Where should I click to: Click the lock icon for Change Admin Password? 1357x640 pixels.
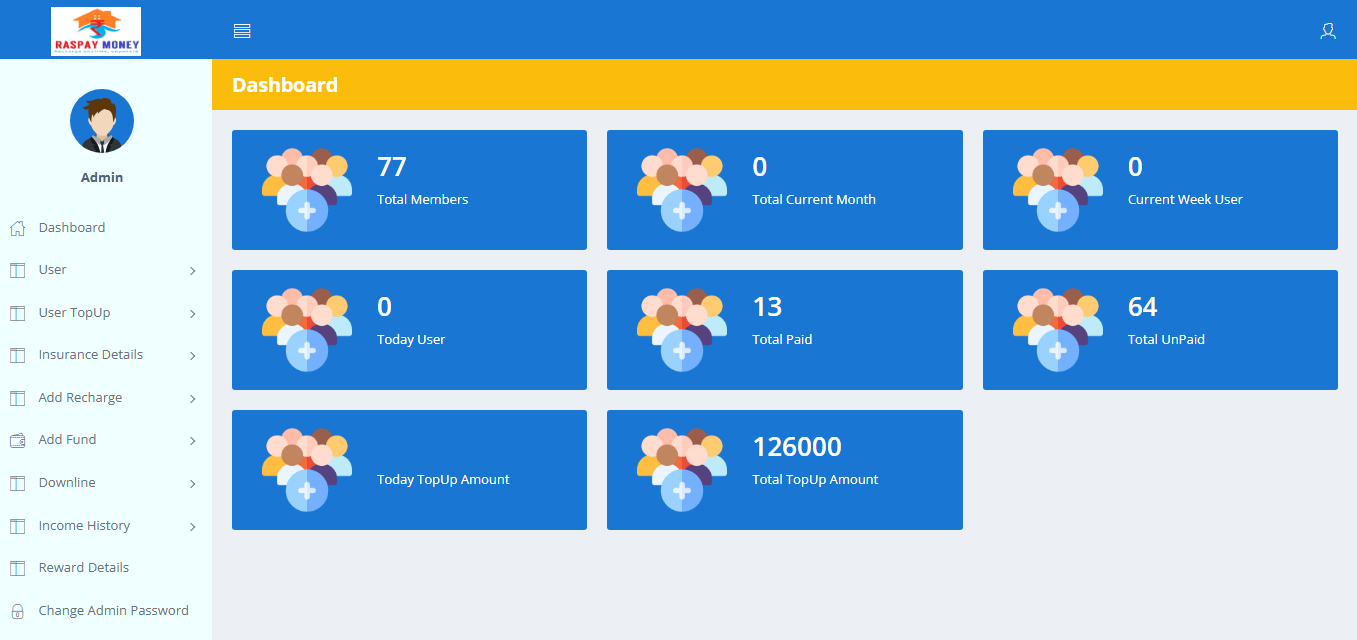17,611
